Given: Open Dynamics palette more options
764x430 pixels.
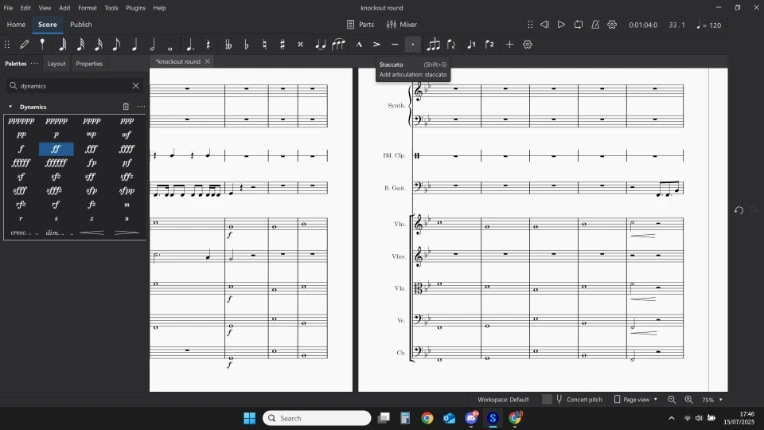Looking at the screenshot, I should click(x=141, y=107).
